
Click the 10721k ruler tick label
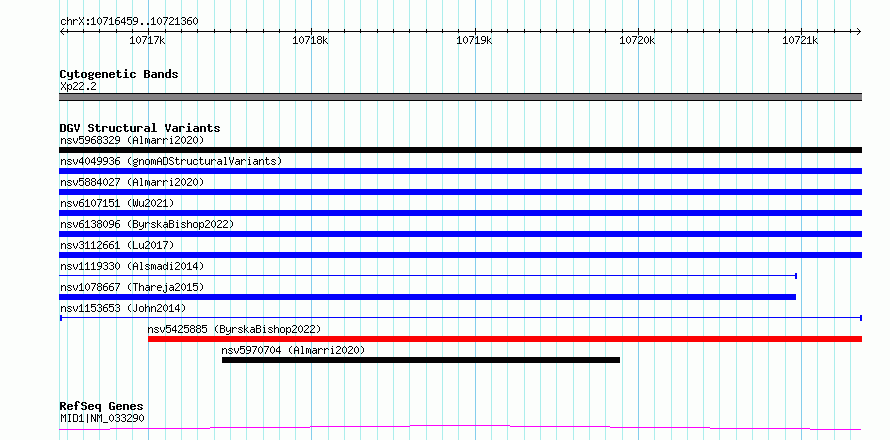pyautogui.click(x=800, y=40)
